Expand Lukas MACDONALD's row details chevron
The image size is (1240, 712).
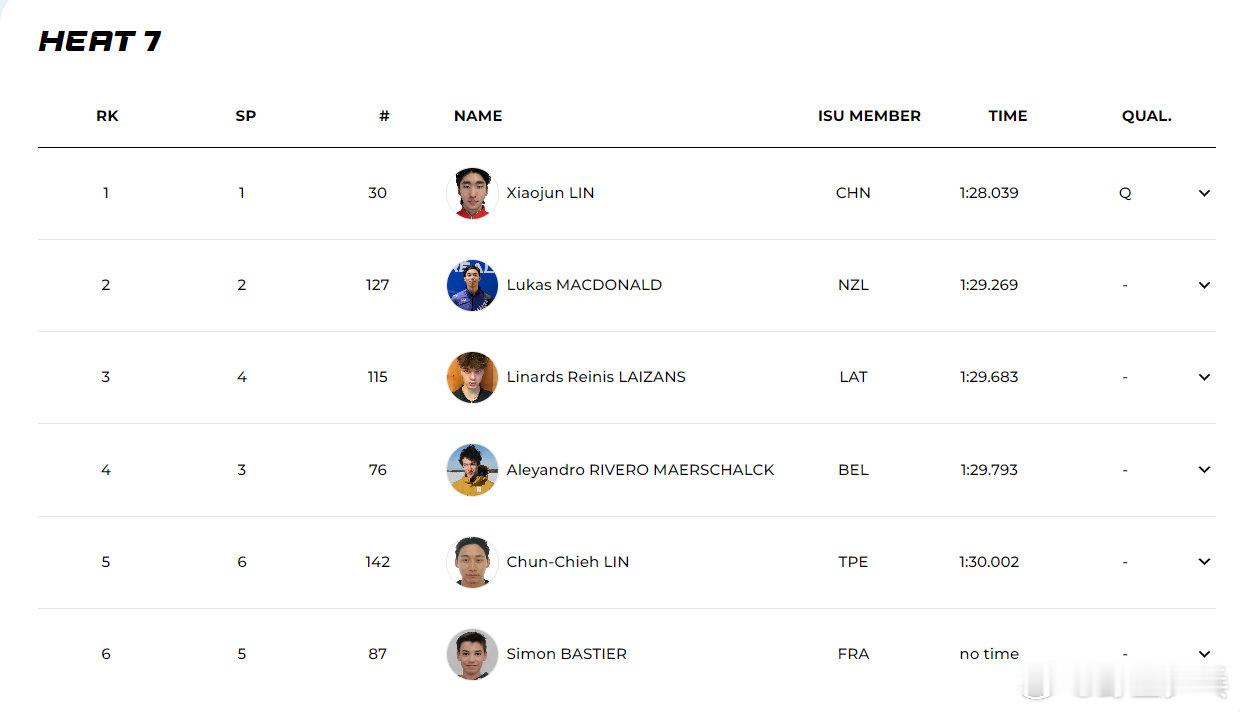tap(1204, 285)
